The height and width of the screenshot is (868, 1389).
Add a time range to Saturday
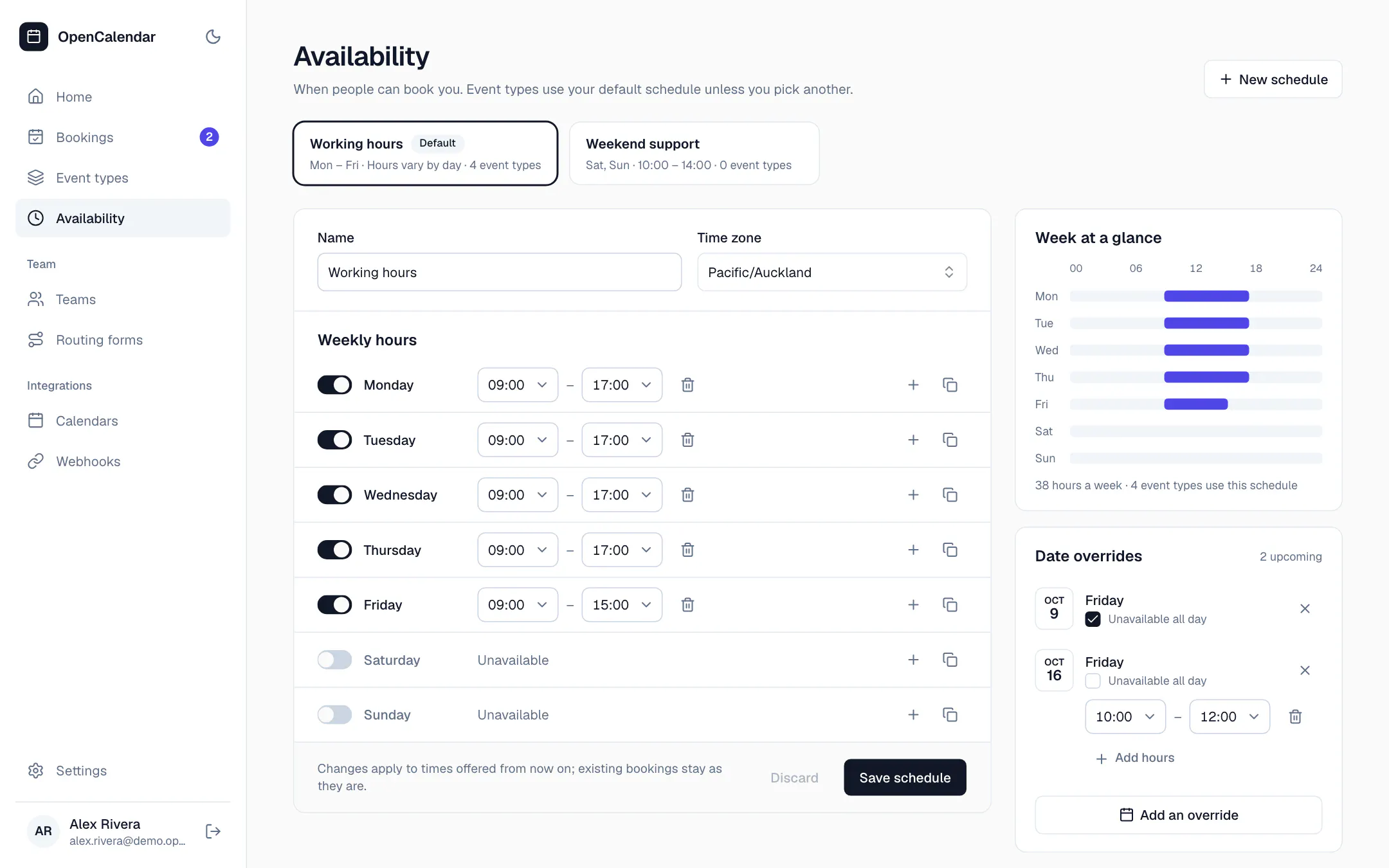[x=913, y=660]
